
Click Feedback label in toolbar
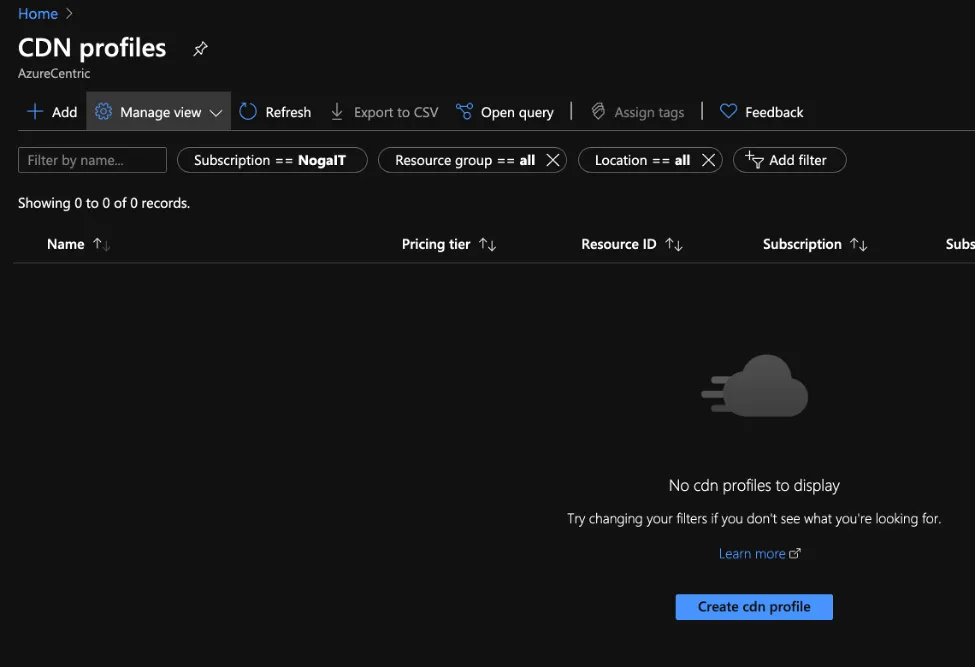tap(774, 112)
